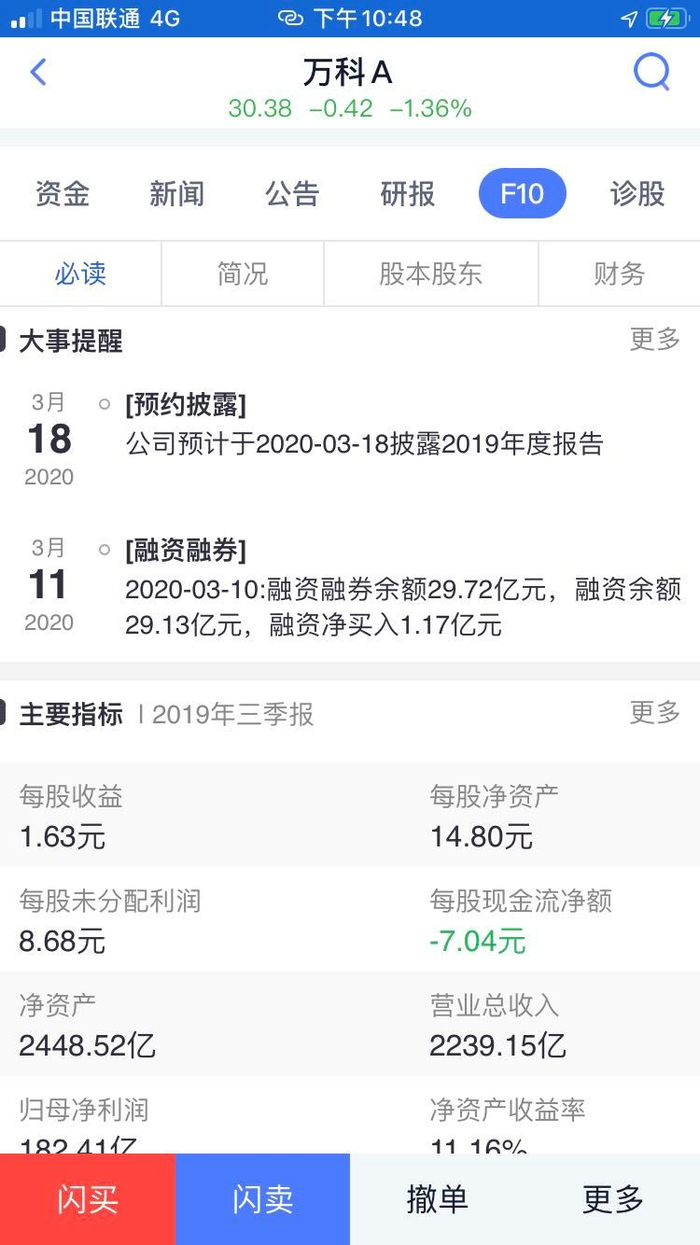The height and width of the screenshot is (1245, 700).
Task: Open the 股本股东 sub-tab
Action: click(430, 274)
